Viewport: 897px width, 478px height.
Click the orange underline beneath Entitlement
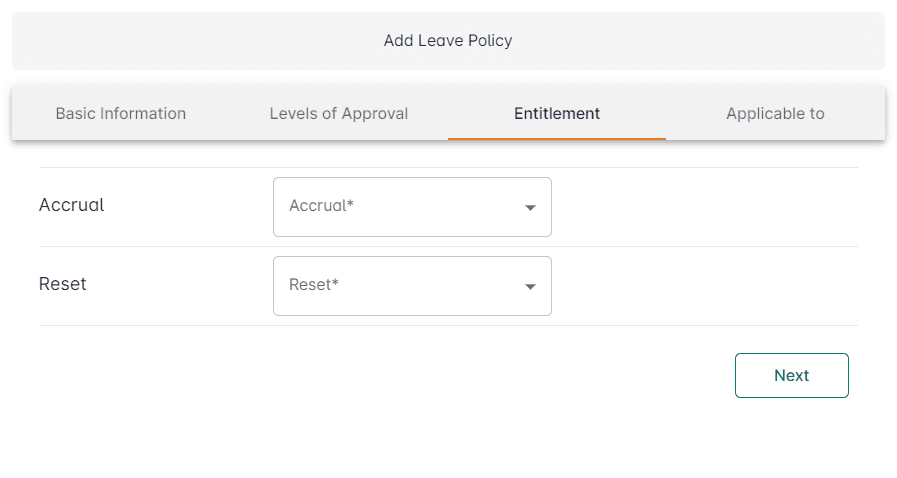point(557,138)
